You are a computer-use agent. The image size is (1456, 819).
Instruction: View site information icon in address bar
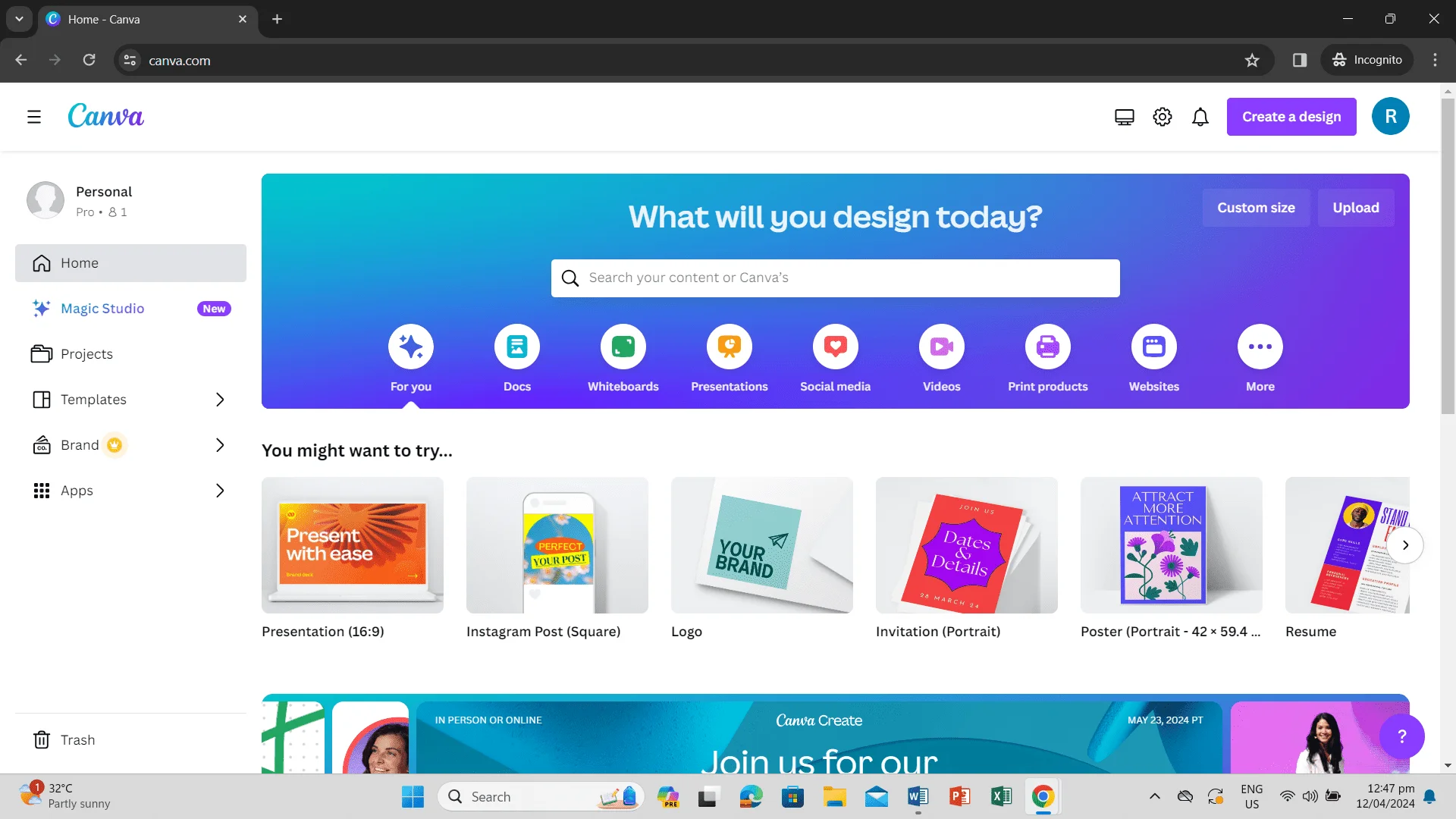tap(130, 60)
